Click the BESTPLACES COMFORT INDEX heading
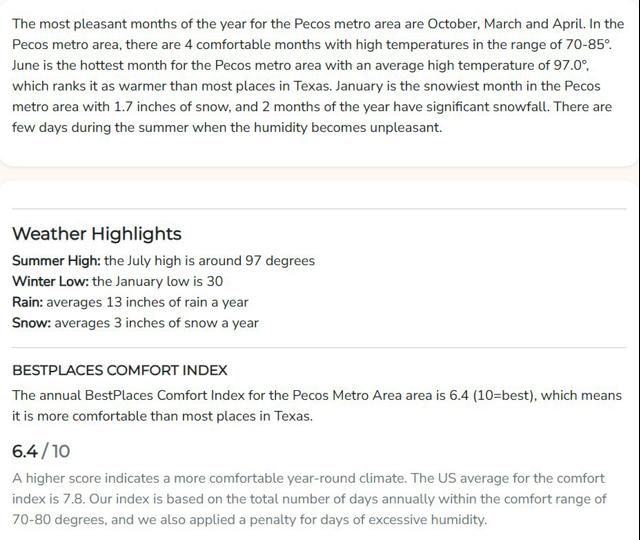This screenshot has width=640, height=540. pyautogui.click(x=120, y=370)
